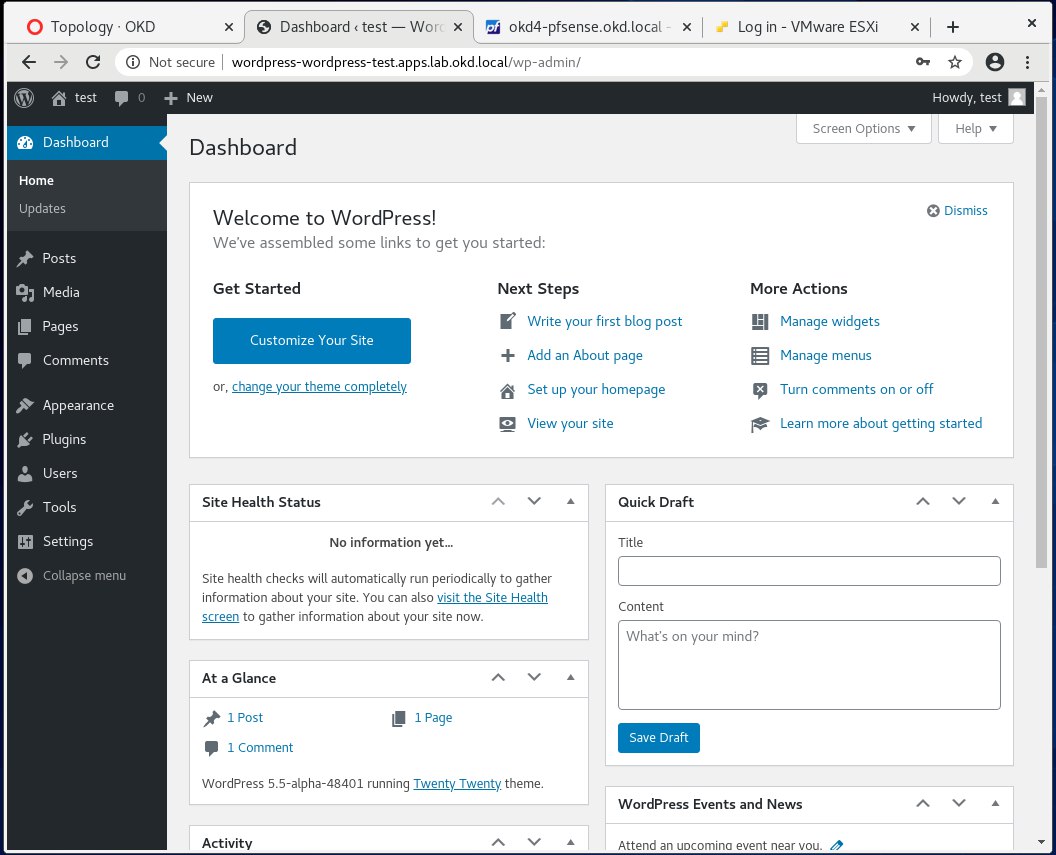Viewport: 1056px width, 855px height.
Task: Open Set up your homepage link
Action: 596,390
